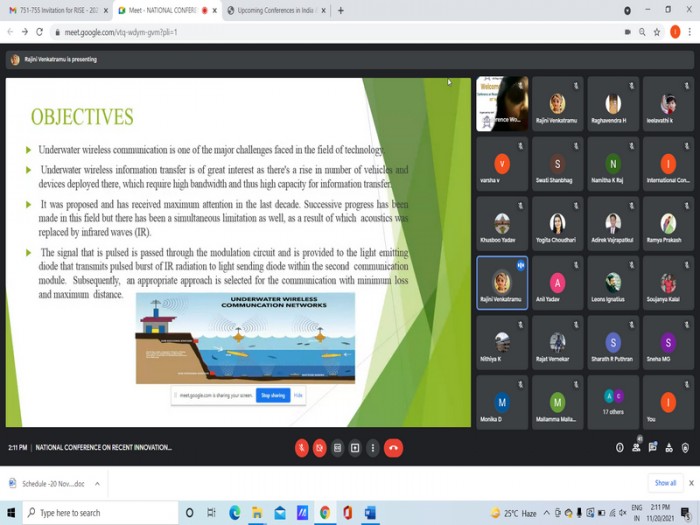Turn on the camera in Meet
The image size is (700, 525).
pyautogui.click(x=320, y=448)
